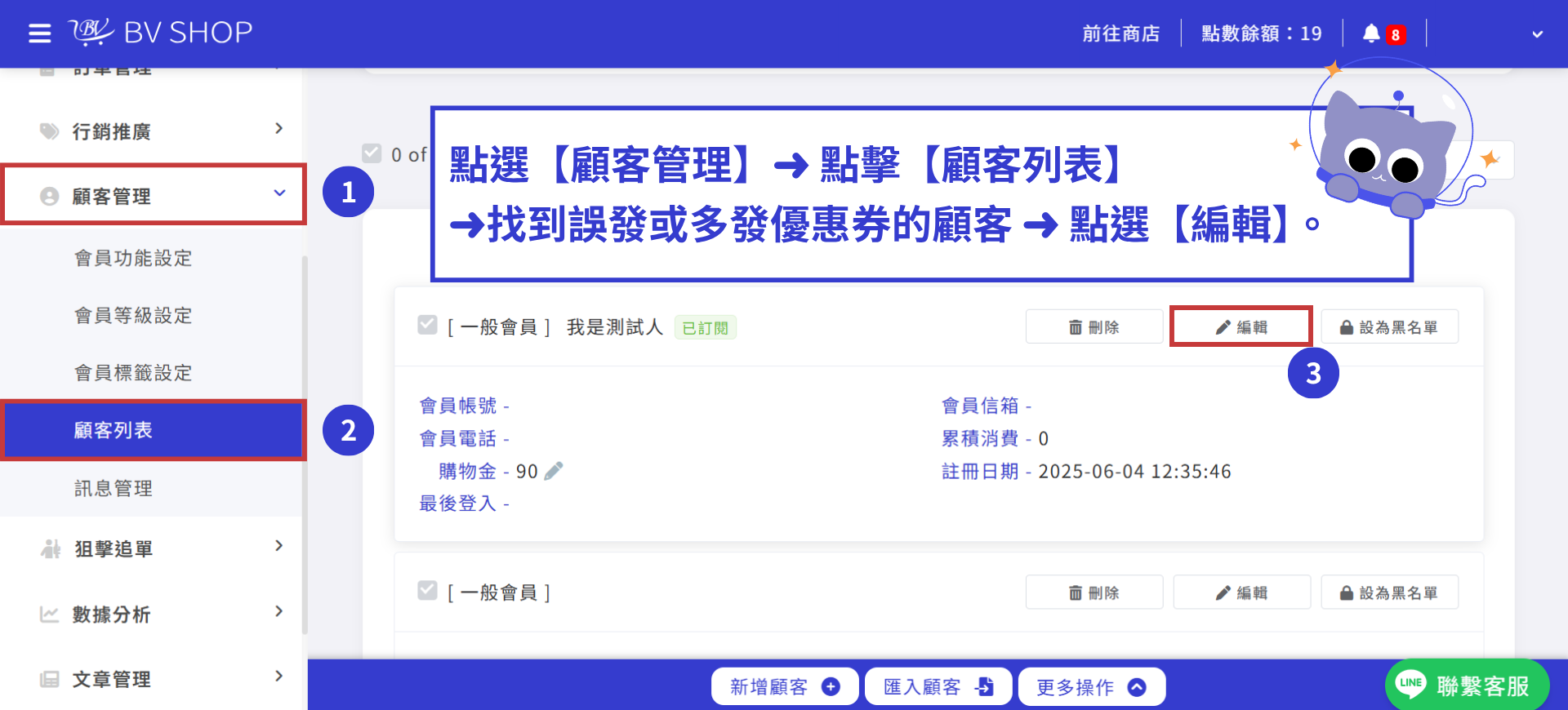1568x710 pixels.
Task: Check the 我是測試人 customer checkbox
Action: (x=427, y=325)
